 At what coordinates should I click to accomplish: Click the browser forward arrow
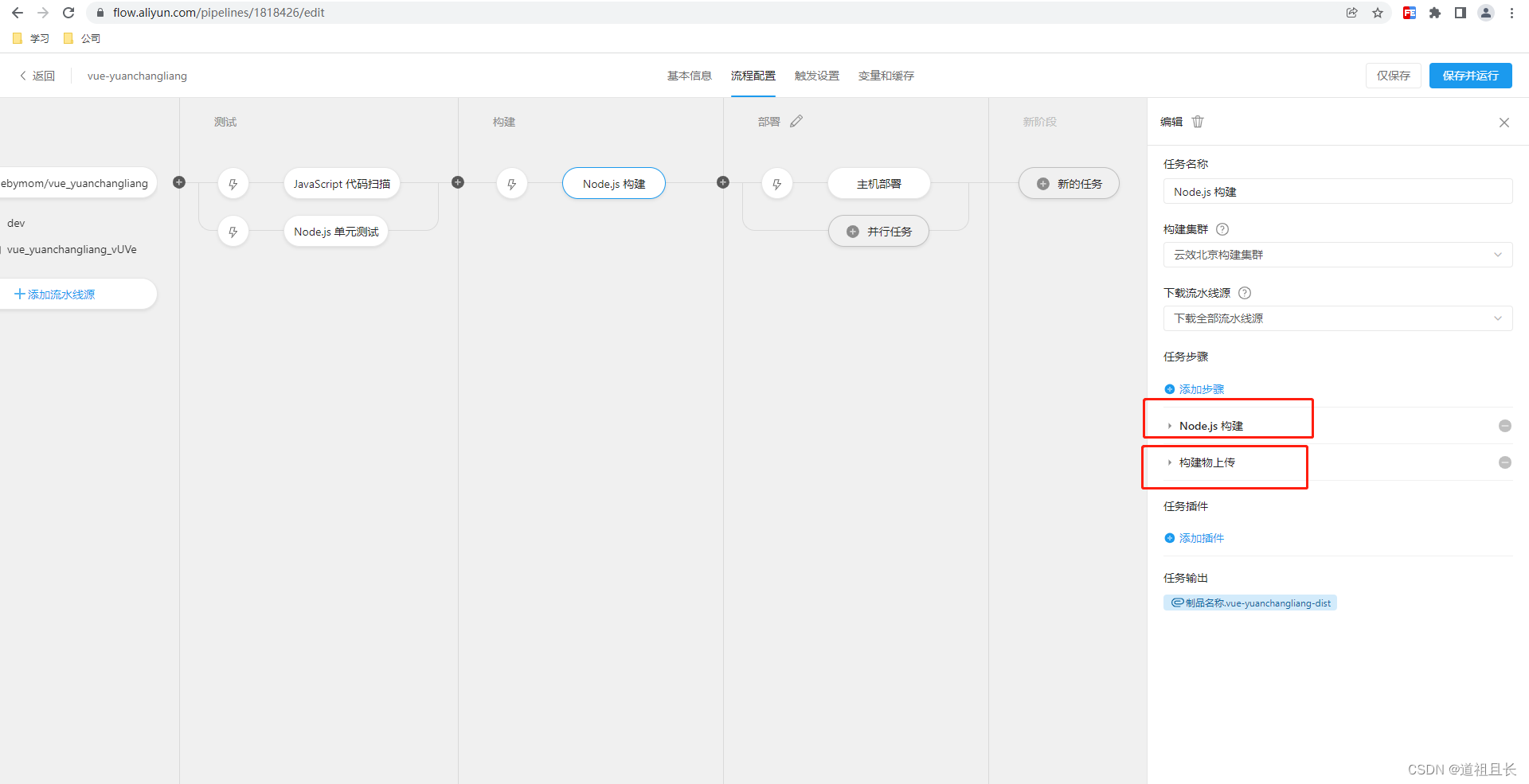[43, 13]
